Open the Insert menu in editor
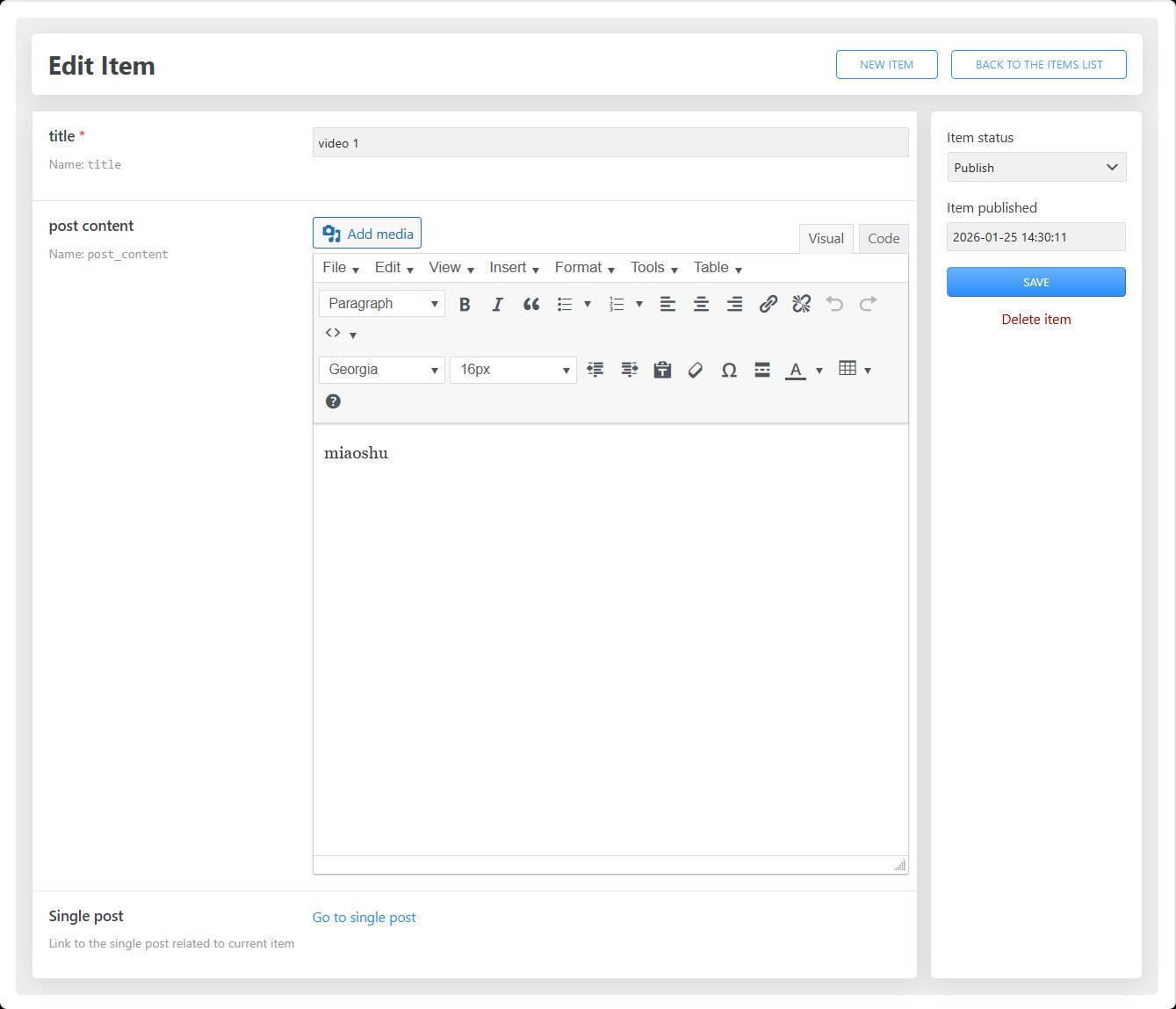Screen dimensions: 1176x1009 515,268
